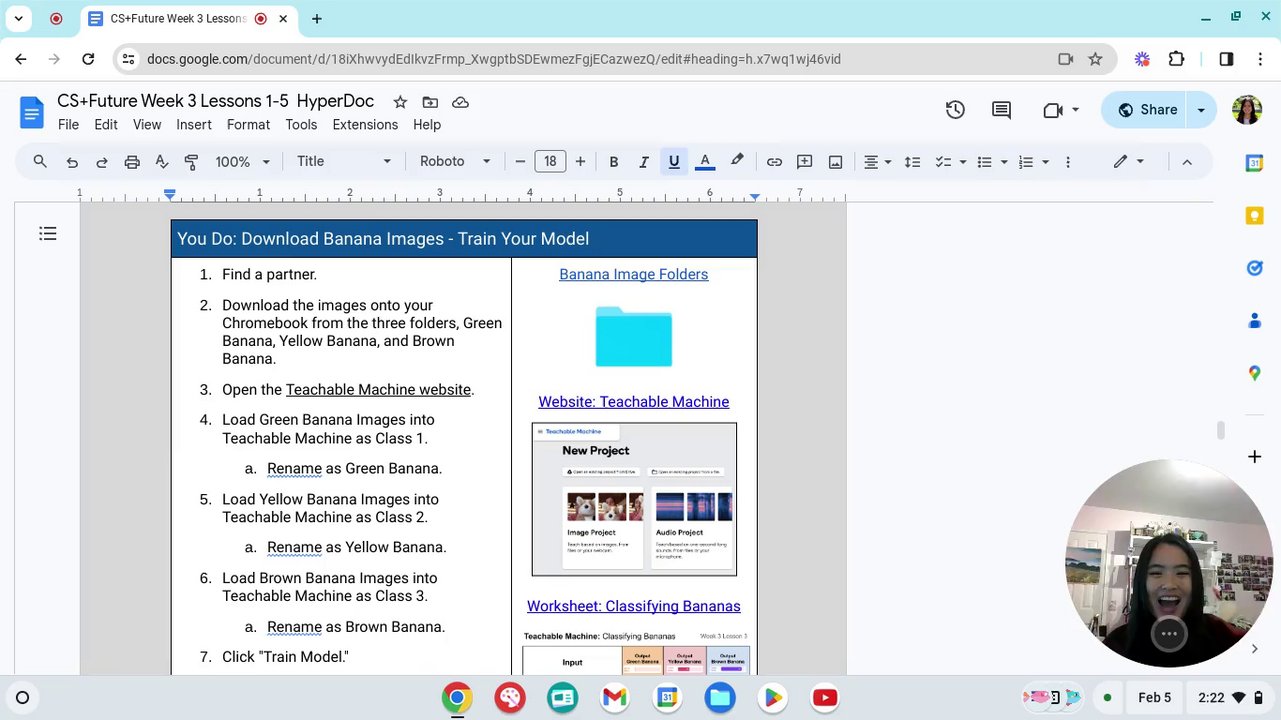Image resolution: width=1281 pixels, height=720 pixels.
Task: Open the Title paragraph style dropdown
Action: coord(343,162)
